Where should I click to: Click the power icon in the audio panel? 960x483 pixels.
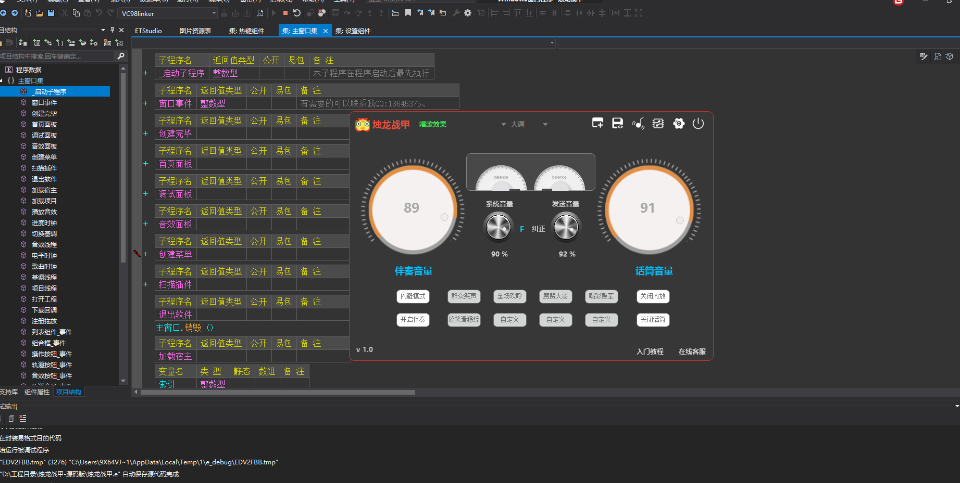click(x=698, y=124)
